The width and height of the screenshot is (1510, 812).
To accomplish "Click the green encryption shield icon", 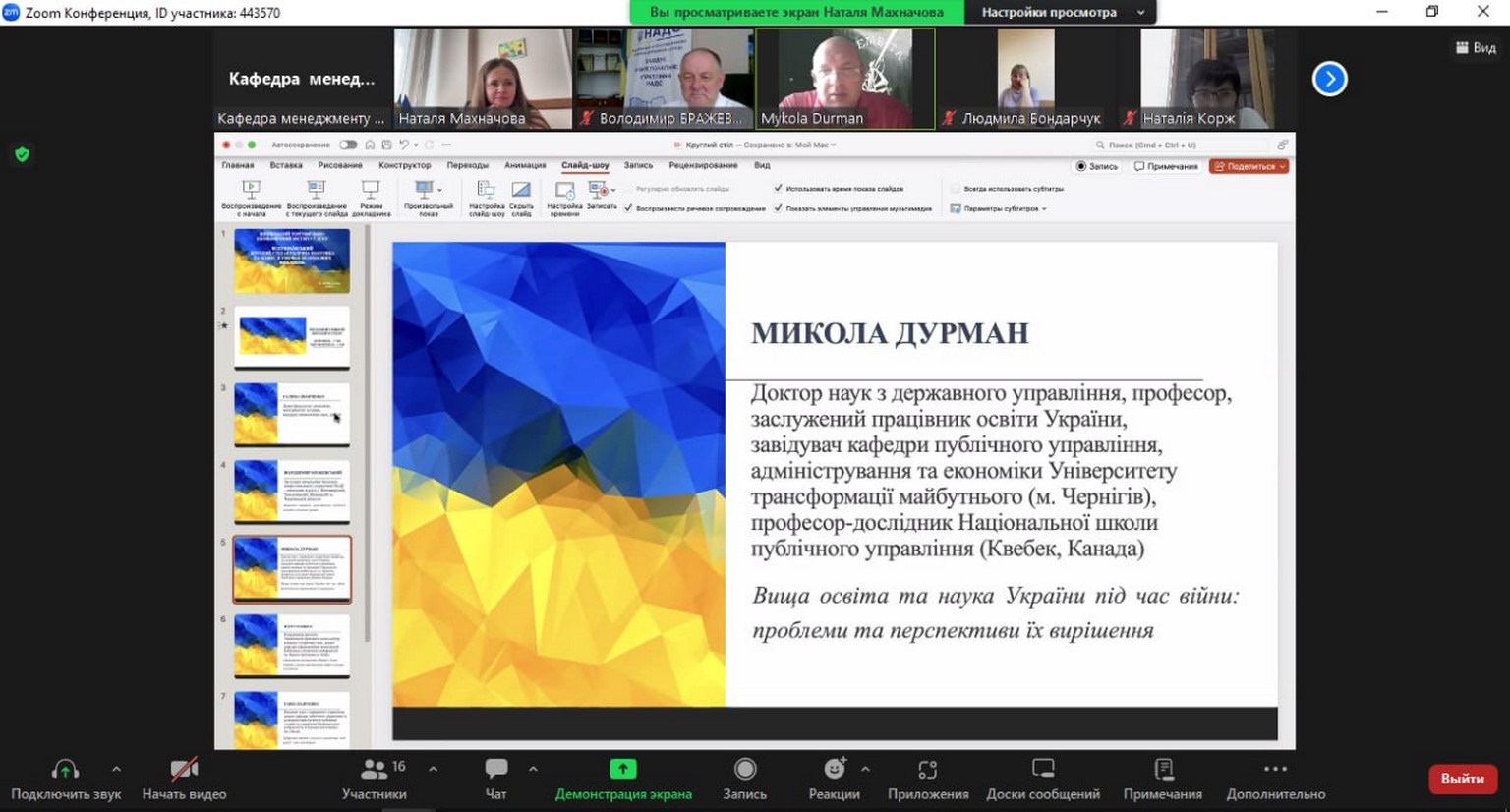I will (22, 154).
